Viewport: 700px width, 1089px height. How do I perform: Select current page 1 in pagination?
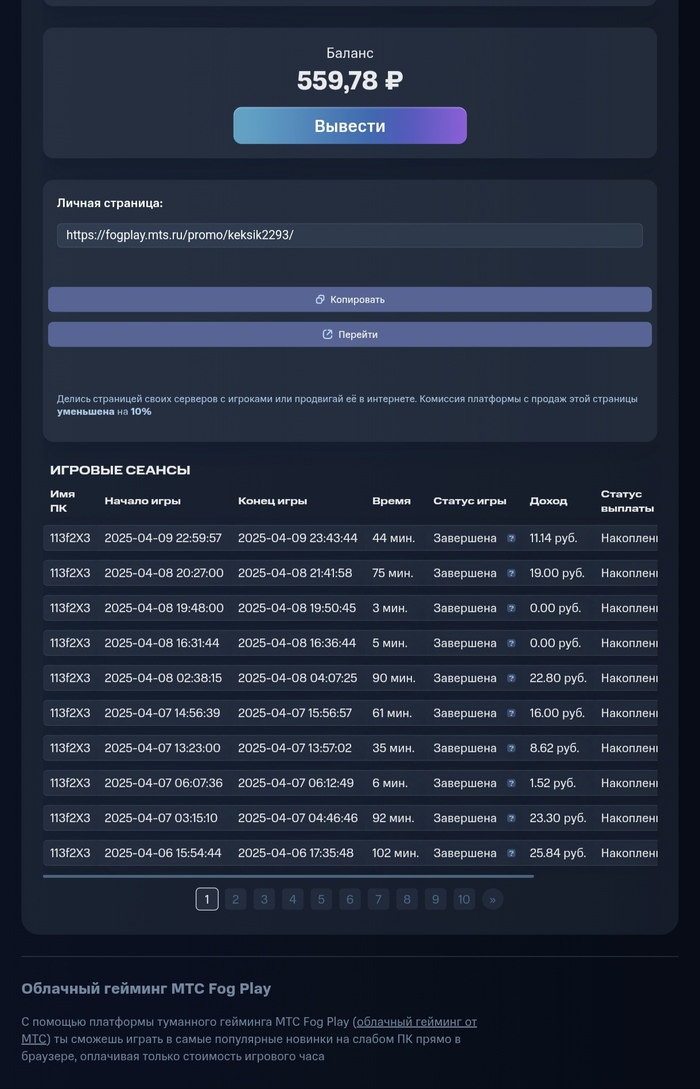(207, 899)
